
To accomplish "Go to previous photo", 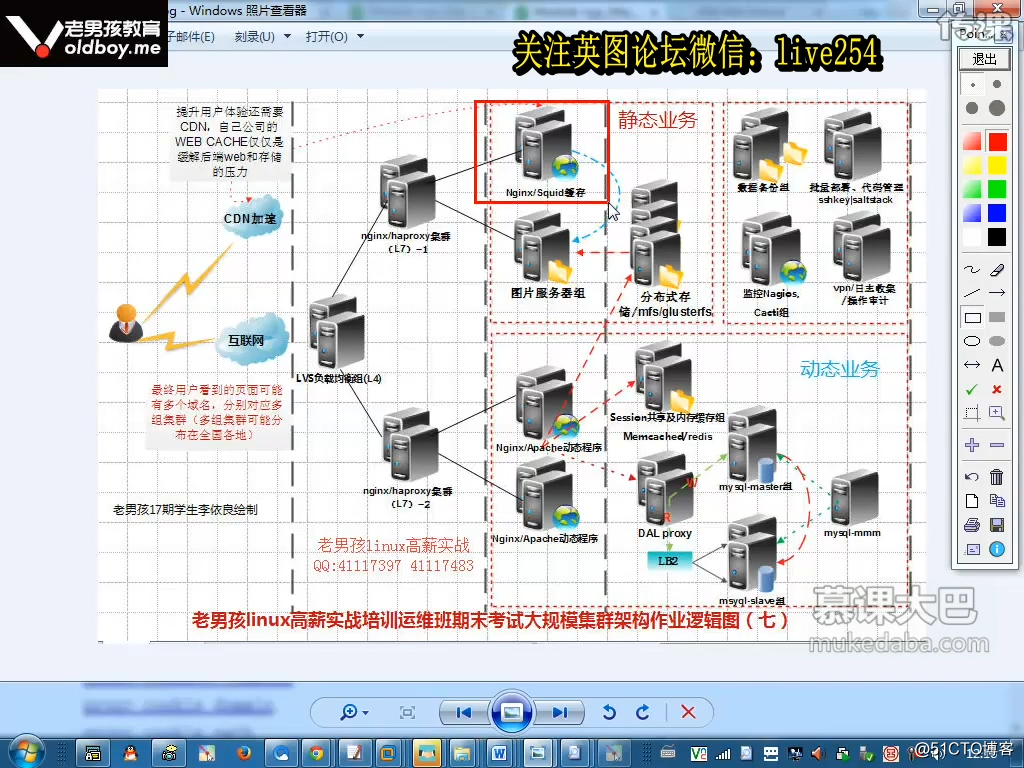I will click(x=464, y=712).
